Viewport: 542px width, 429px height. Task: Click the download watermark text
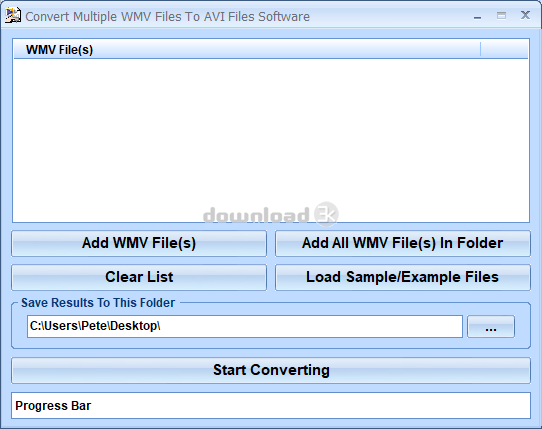point(256,215)
